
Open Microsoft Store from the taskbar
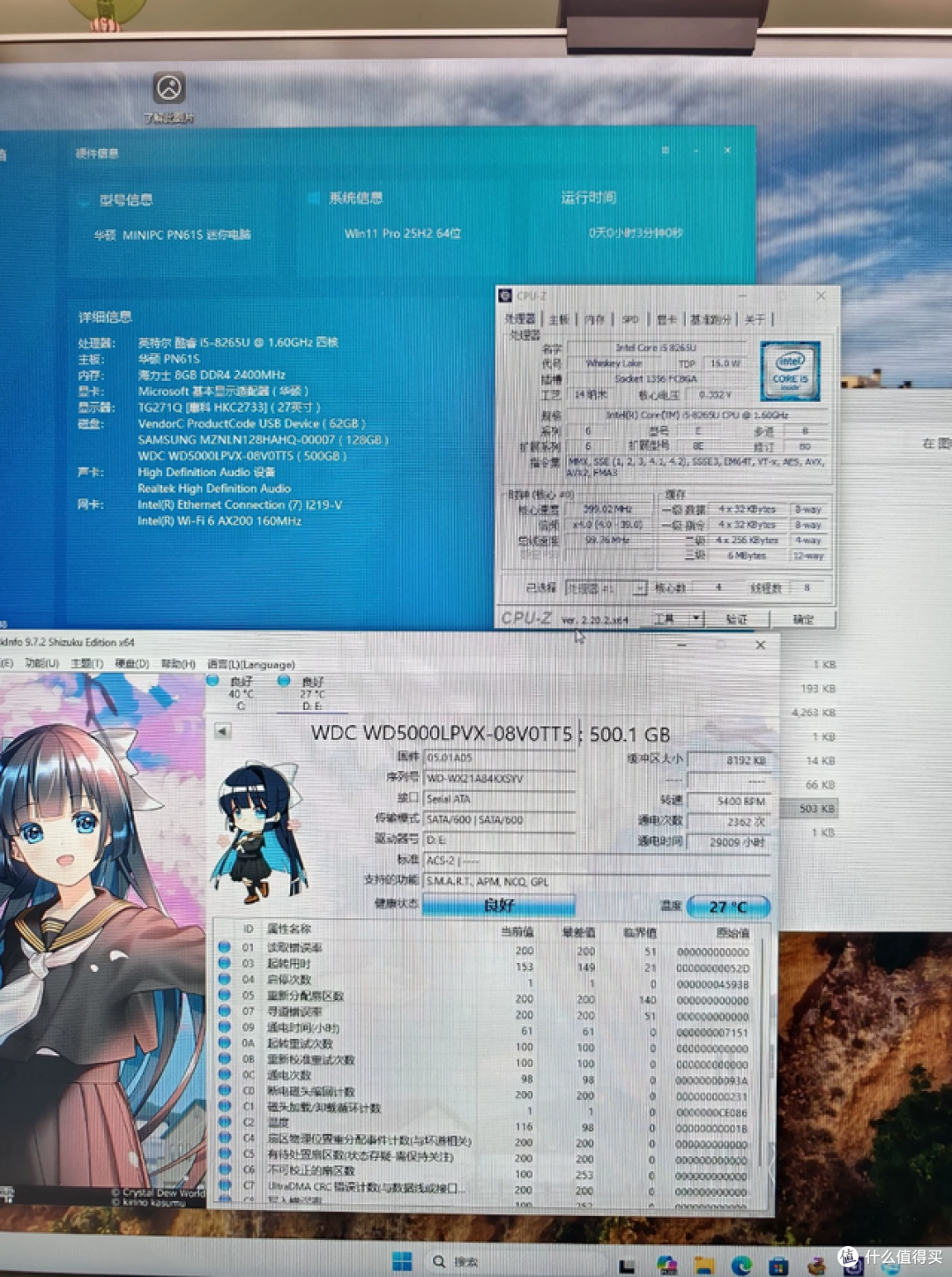(778, 1266)
